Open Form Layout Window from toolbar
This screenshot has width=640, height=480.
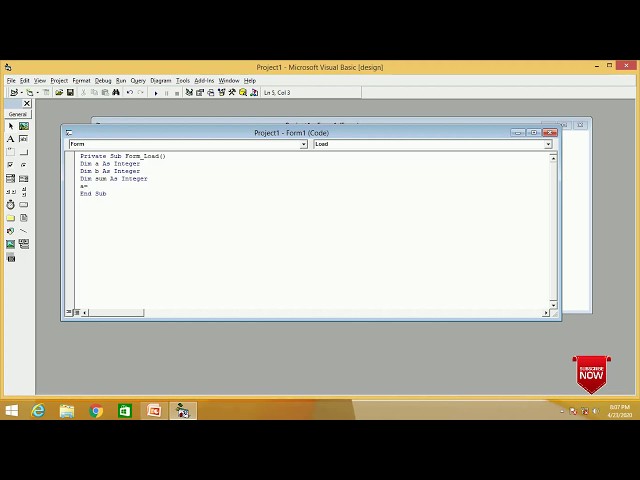pyautogui.click(x=211, y=93)
